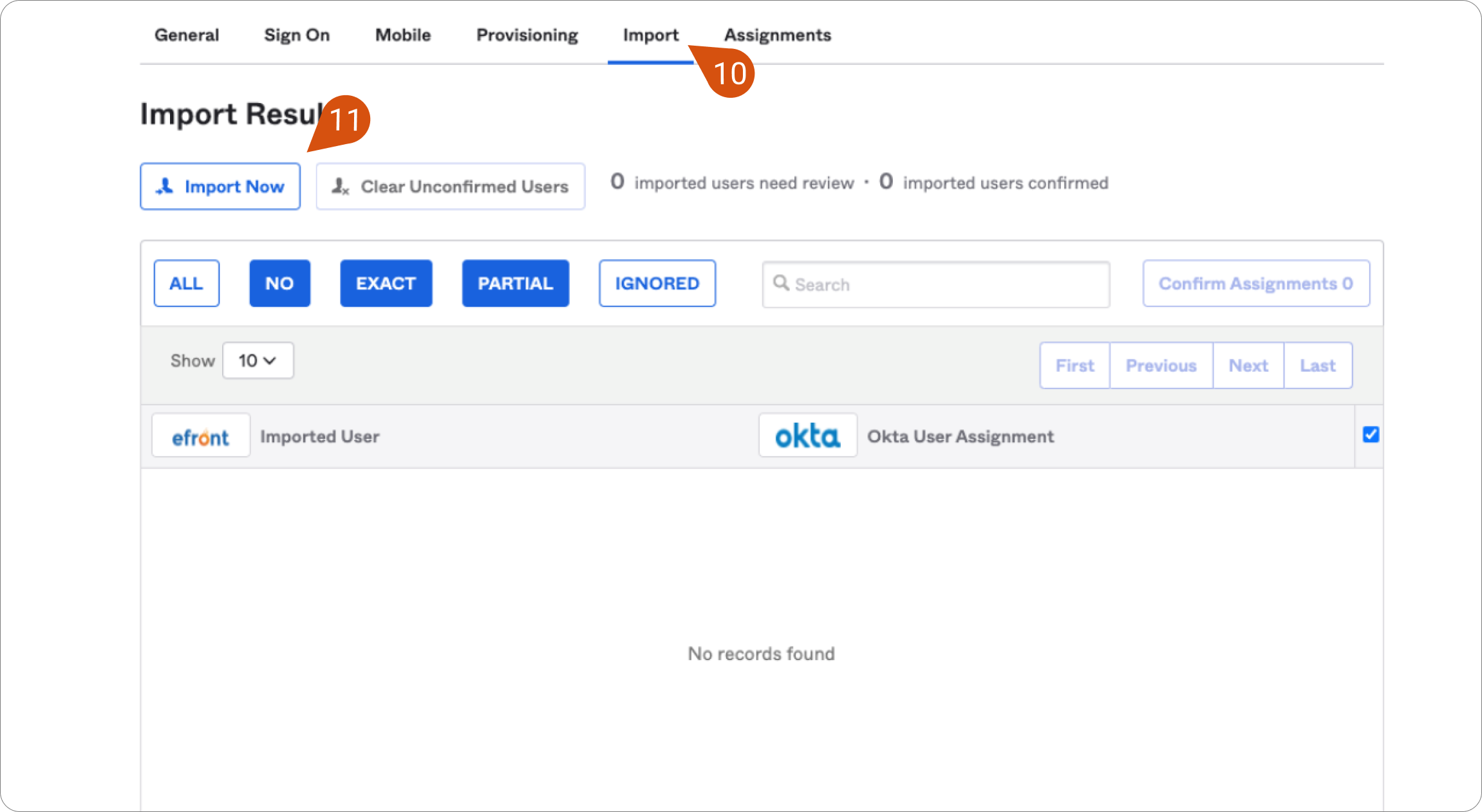Screen dimensions: 1482x812
Task: Focus the Search input field
Action: (x=936, y=284)
